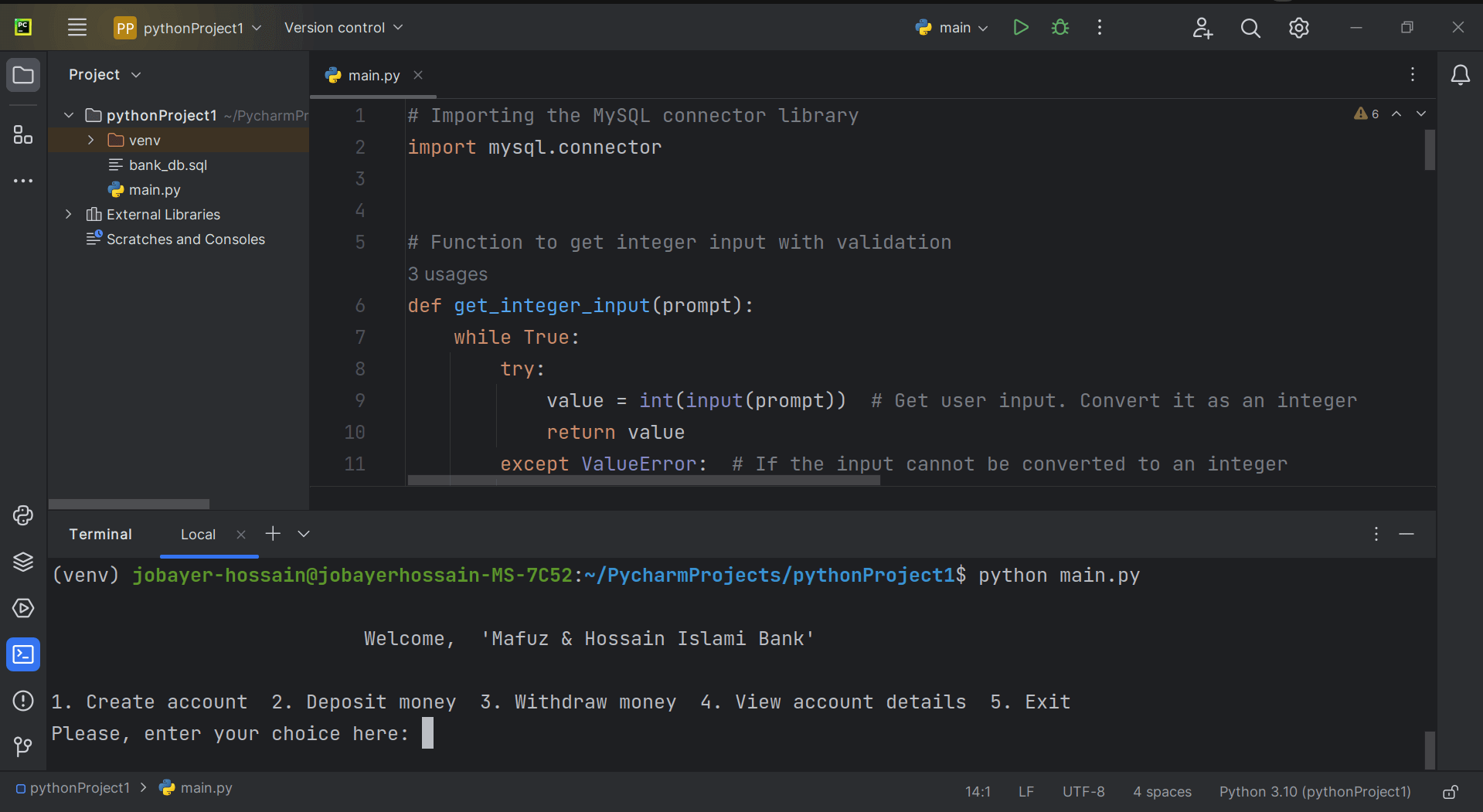Click the project tree horizontal scrollbar

point(129,504)
